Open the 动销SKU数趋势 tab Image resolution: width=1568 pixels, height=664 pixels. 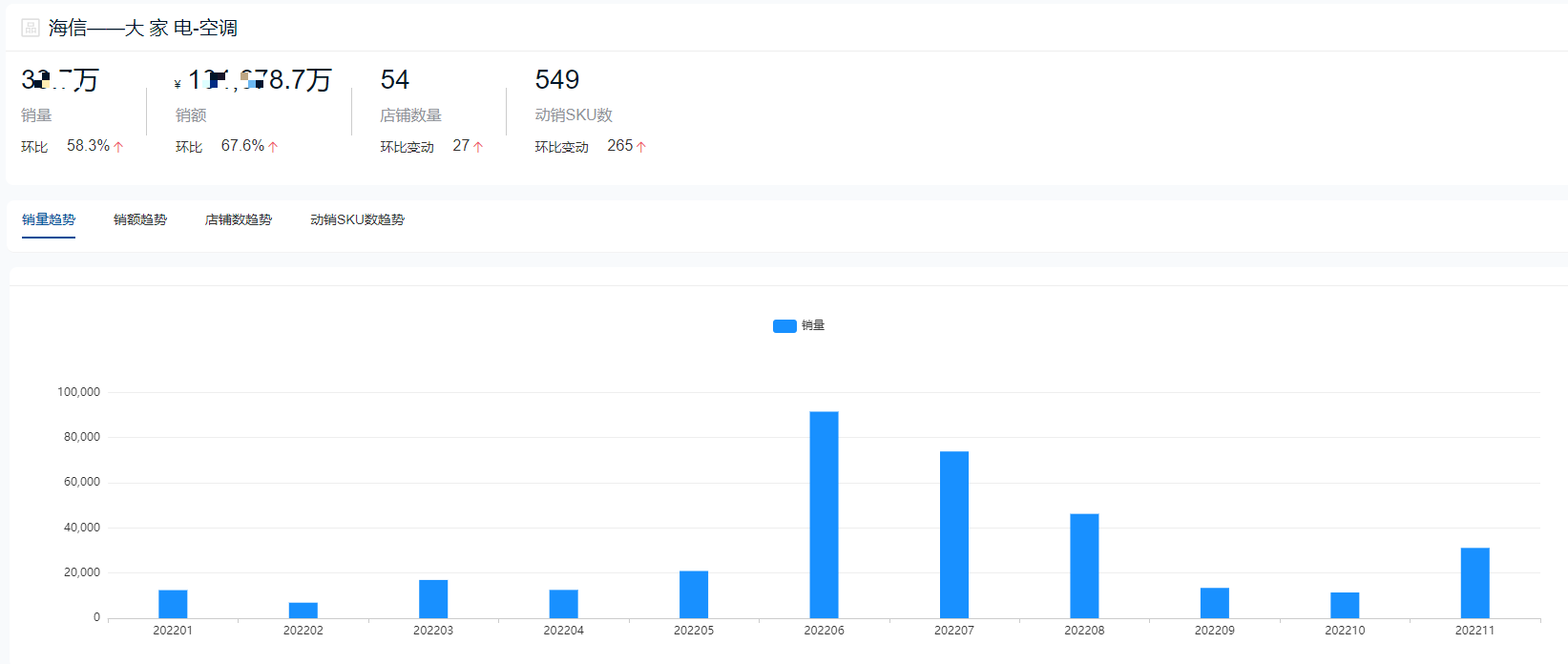357,219
